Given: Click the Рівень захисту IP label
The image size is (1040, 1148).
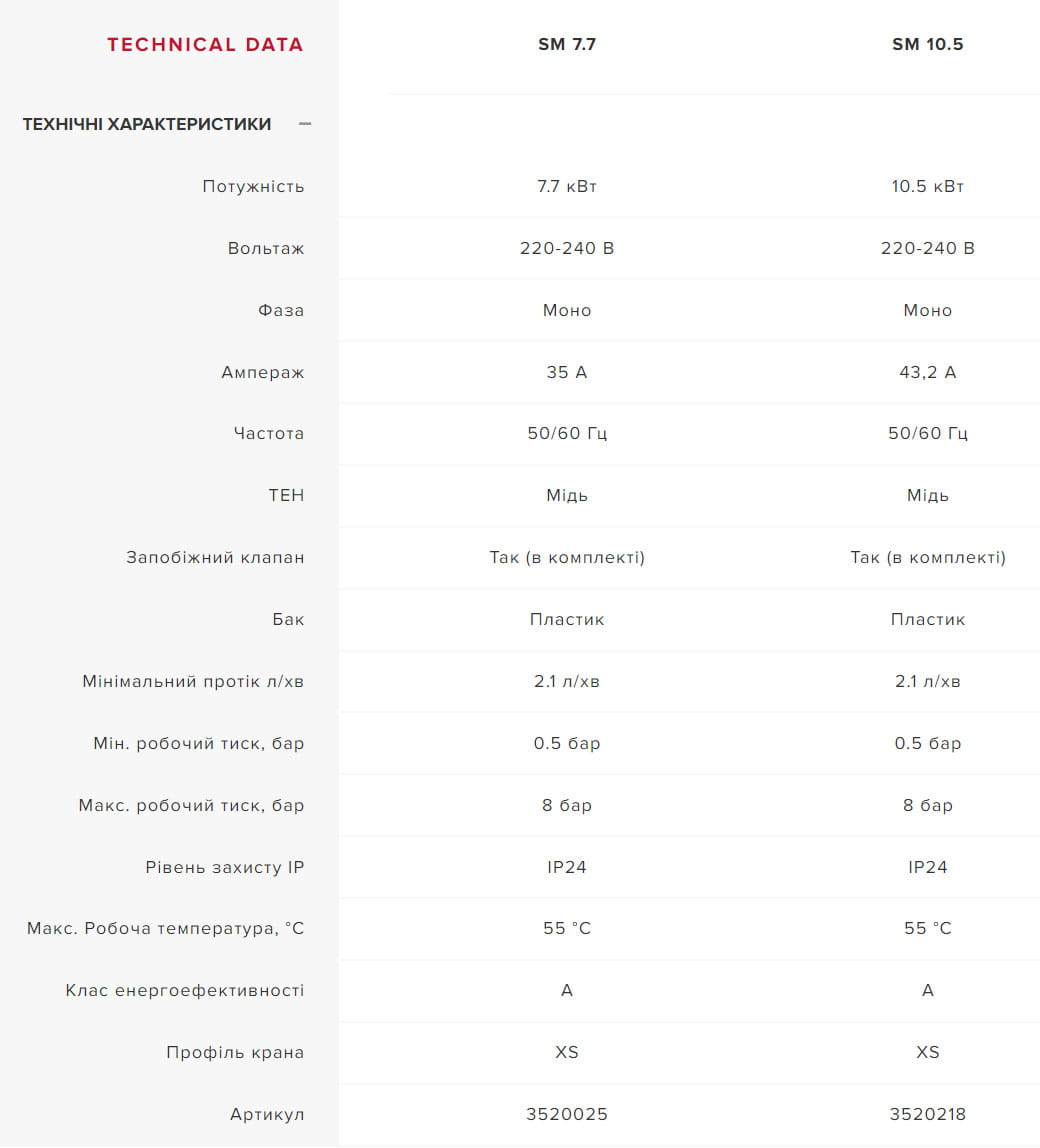Looking at the screenshot, I should coord(224,867).
